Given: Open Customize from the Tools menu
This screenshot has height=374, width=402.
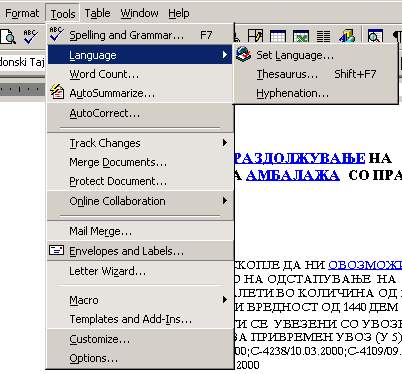Looking at the screenshot, I should pos(140,339).
